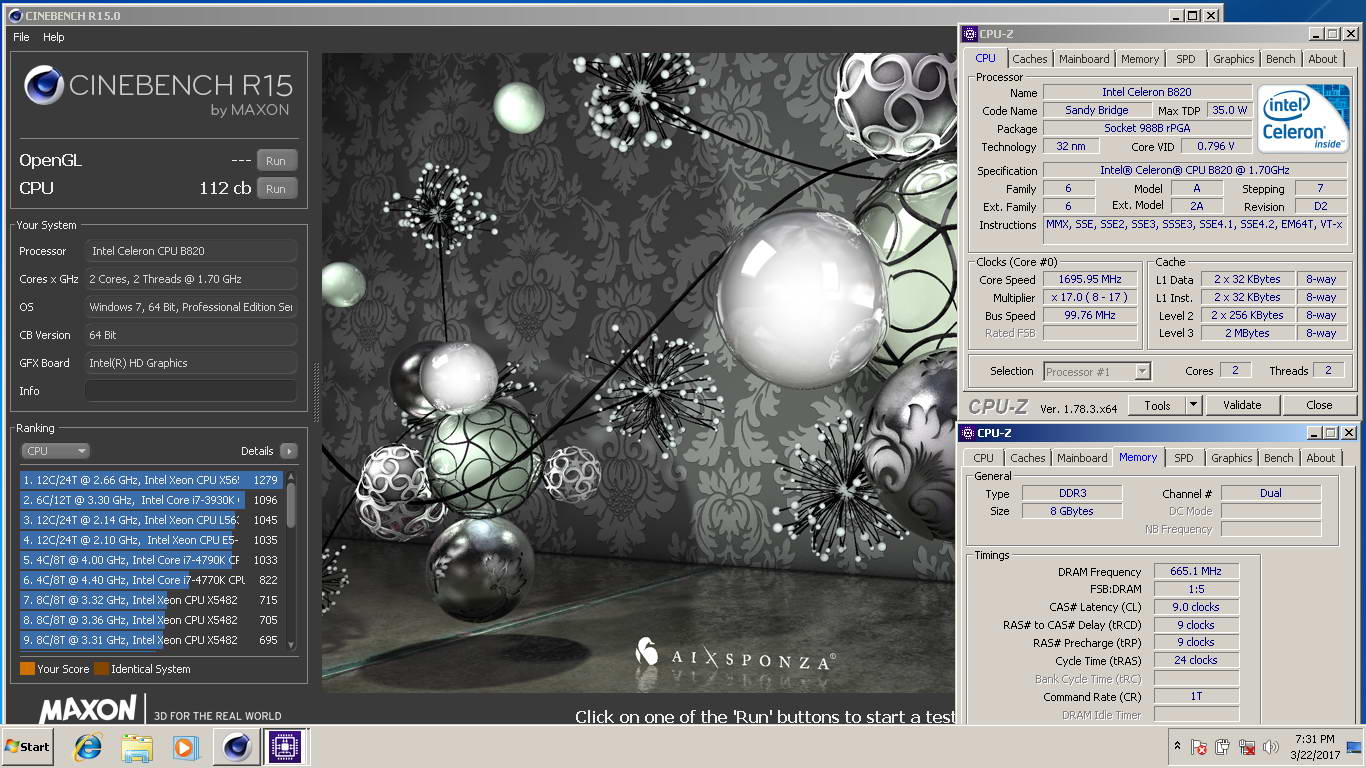Open Windows Start menu
Screen dimensions: 1366x768
click(x=27, y=747)
